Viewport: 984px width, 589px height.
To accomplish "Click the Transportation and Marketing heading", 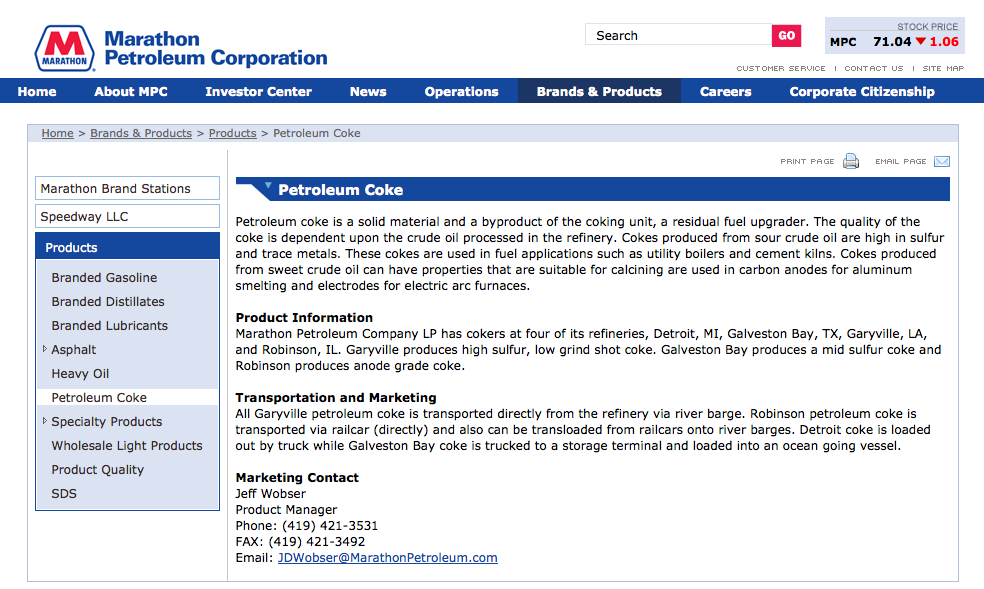I will point(336,398).
